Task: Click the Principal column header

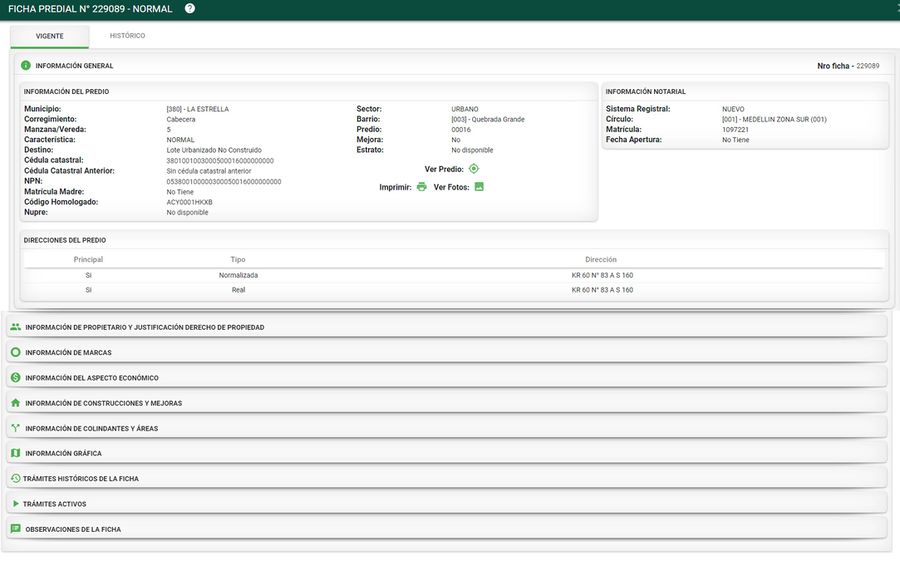Action: coord(88,260)
